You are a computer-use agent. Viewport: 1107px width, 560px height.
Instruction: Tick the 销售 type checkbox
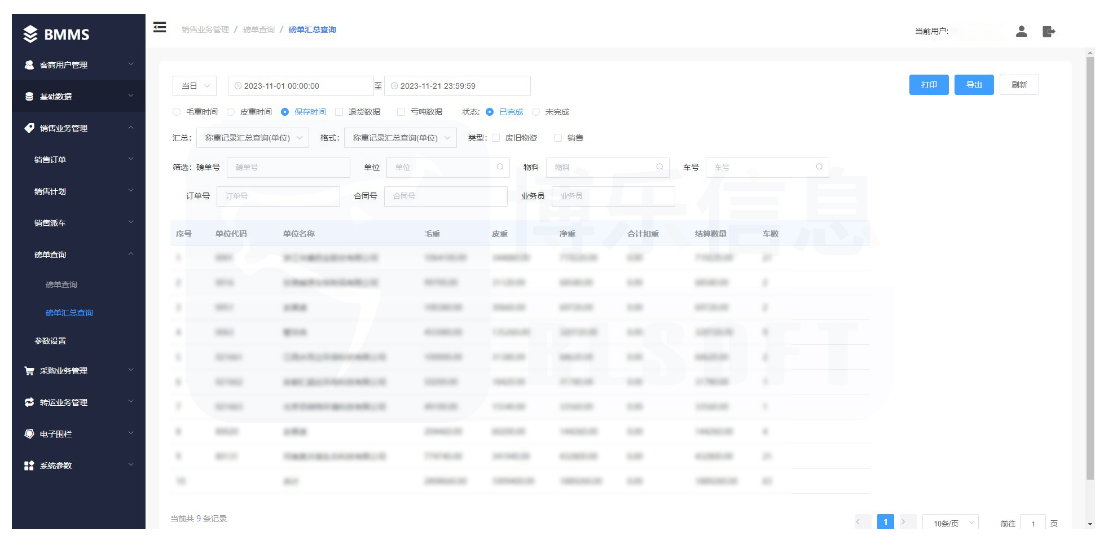click(558, 138)
